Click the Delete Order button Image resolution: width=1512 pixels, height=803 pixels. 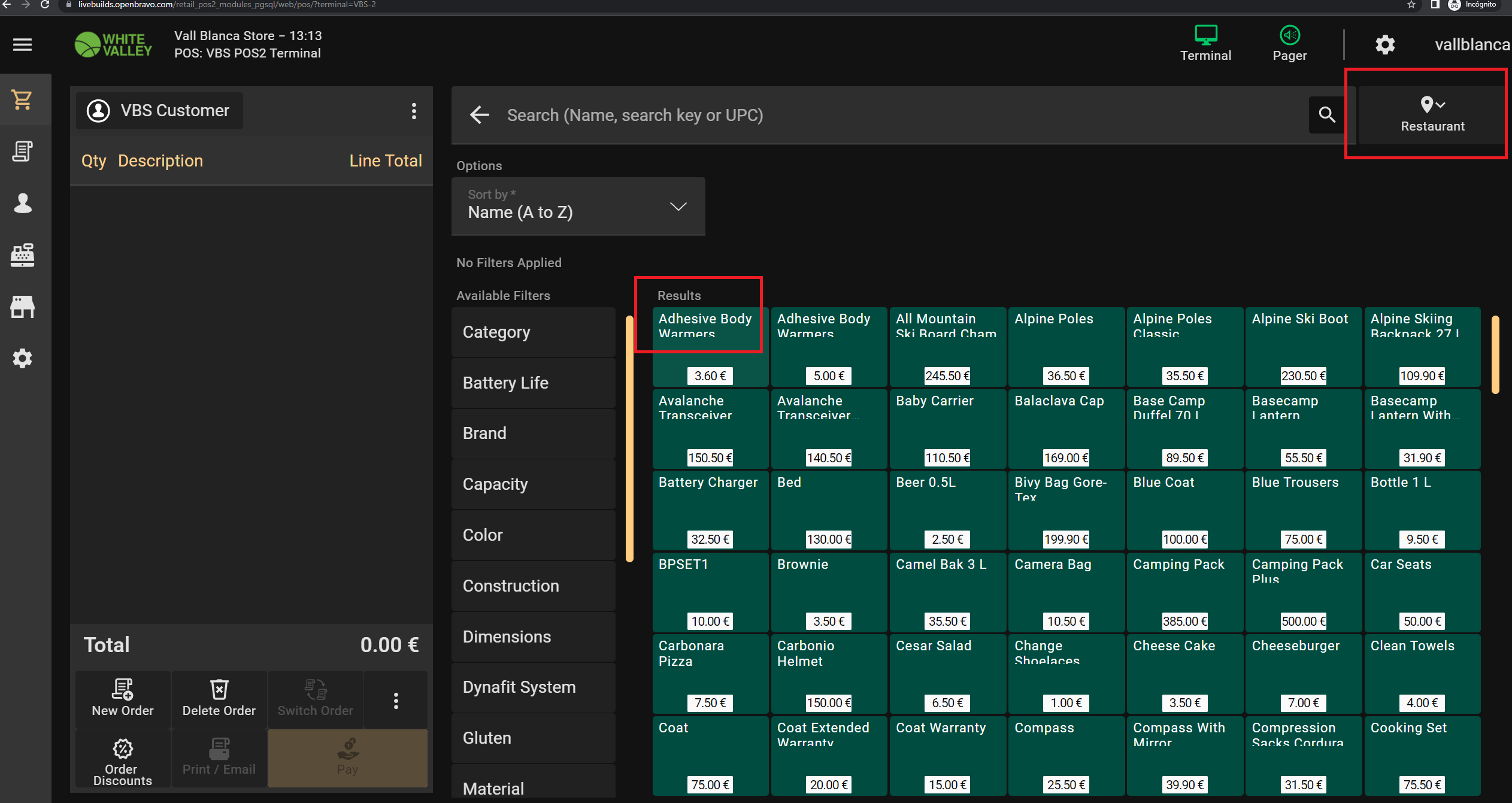(x=219, y=699)
